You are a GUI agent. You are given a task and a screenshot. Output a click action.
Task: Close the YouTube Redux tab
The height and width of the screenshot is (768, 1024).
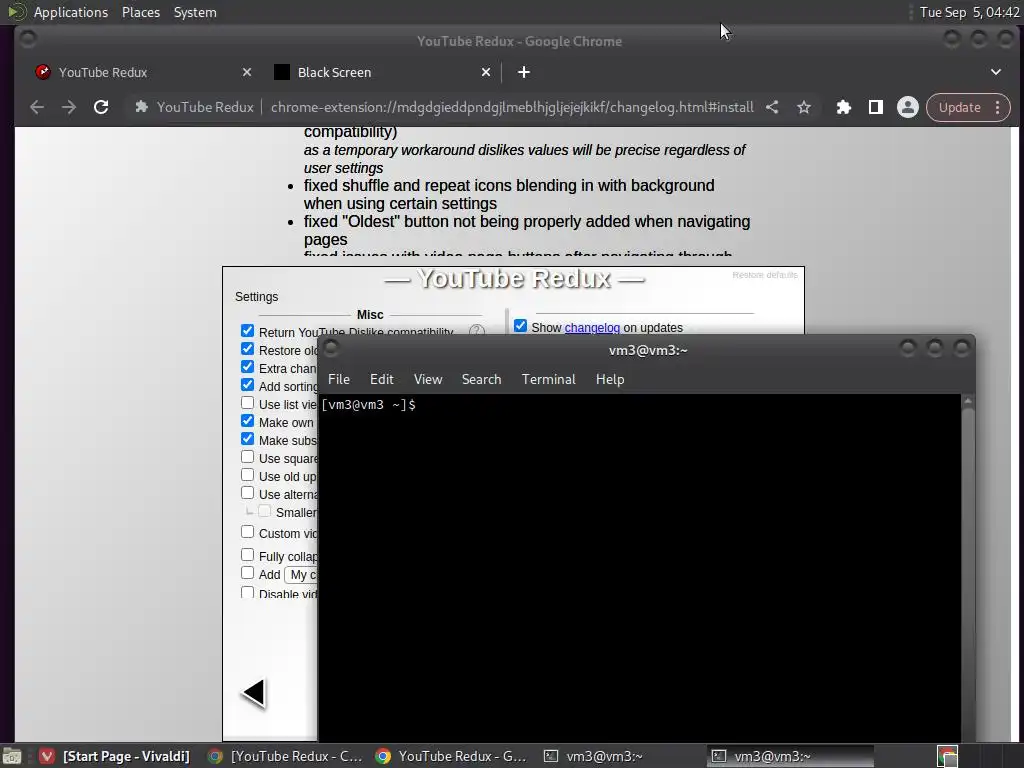[x=247, y=72]
